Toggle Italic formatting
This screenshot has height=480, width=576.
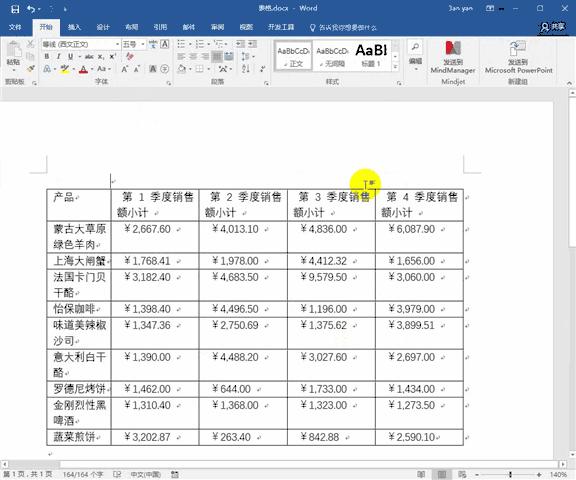coord(58,57)
